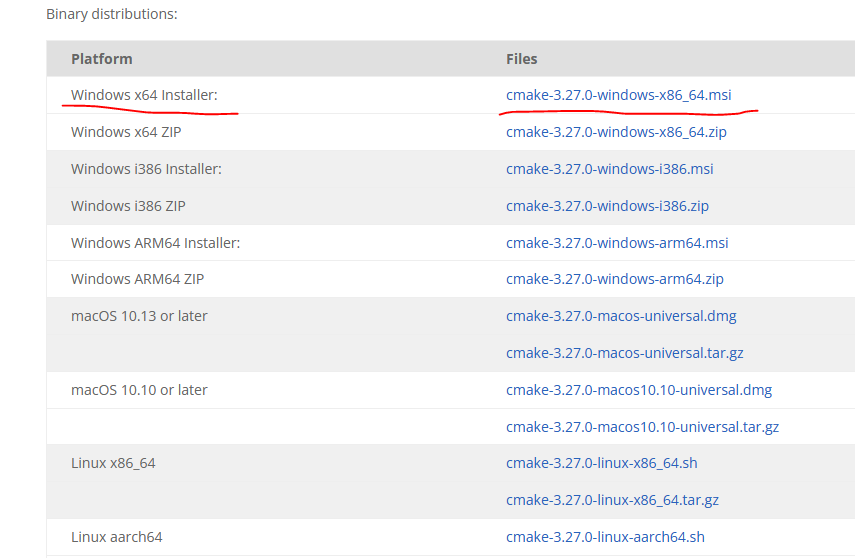Download cmake-3.27.0-macos10.10-universal.tar.gz
Screen dimensions: 855x558
[642, 427]
